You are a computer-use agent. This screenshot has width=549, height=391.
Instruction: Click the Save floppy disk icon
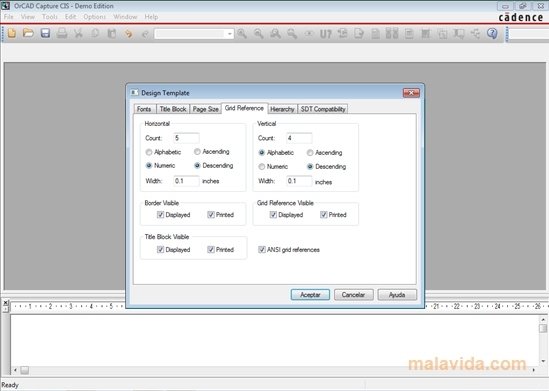[45, 33]
